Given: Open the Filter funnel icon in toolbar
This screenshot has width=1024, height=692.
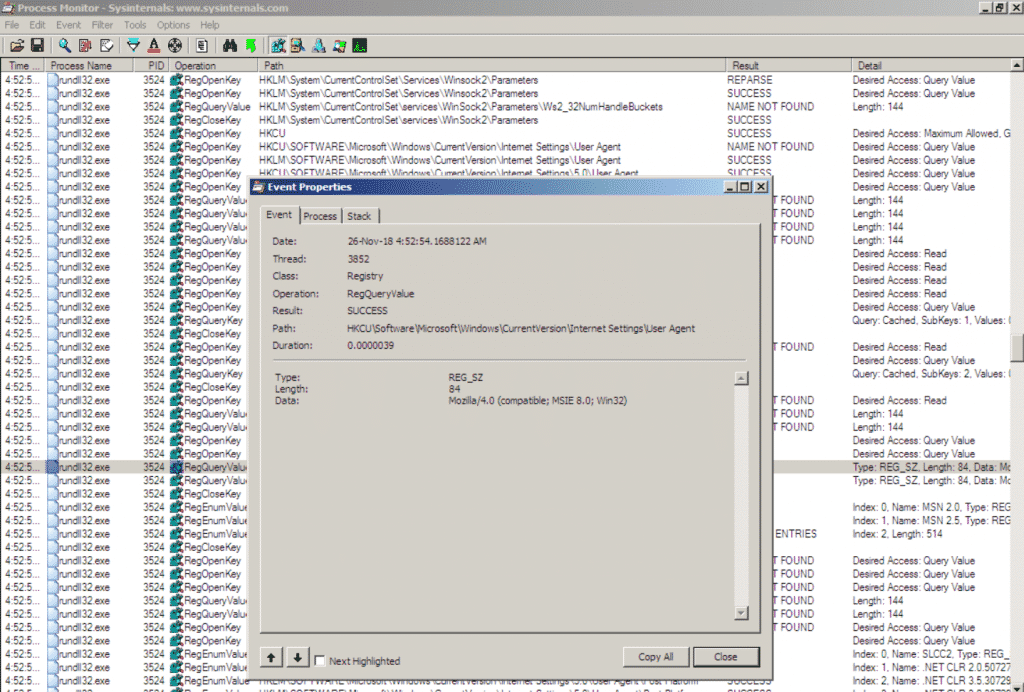Looking at the screenshot, I should coord(133,45).
